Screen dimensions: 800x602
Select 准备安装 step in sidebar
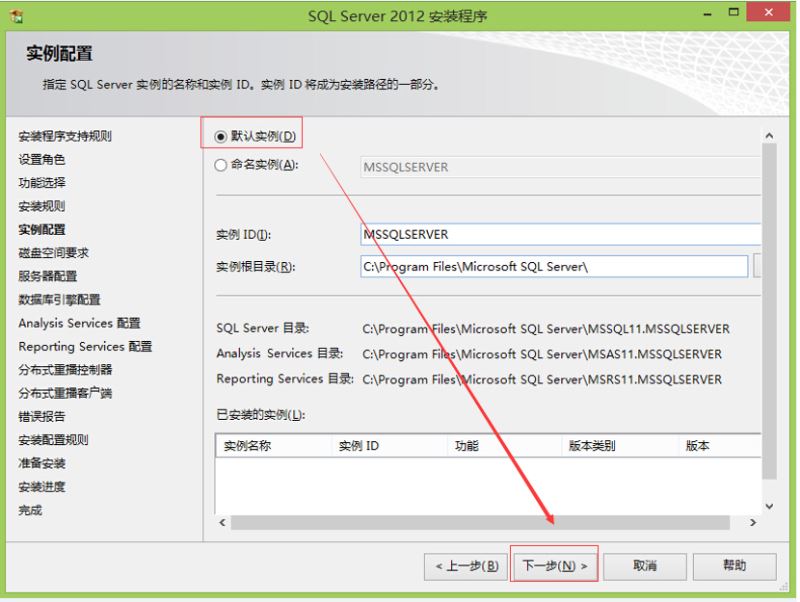42,463
